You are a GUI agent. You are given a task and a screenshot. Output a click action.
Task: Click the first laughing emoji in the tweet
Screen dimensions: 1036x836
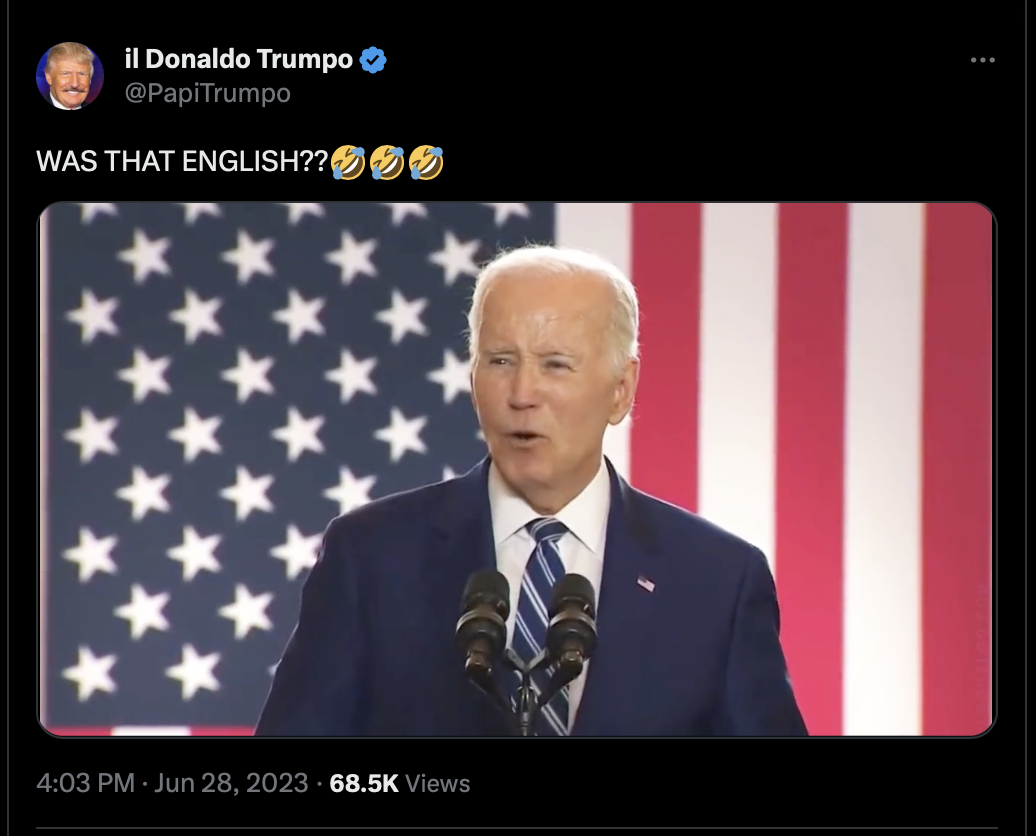pos(348,162)
